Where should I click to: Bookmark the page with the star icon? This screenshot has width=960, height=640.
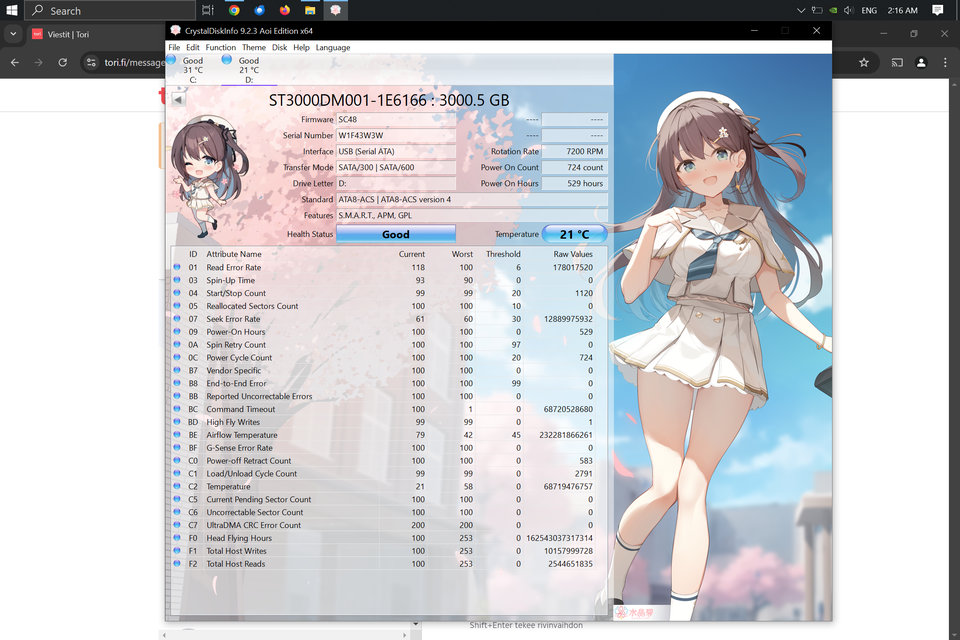coord(864,62)
